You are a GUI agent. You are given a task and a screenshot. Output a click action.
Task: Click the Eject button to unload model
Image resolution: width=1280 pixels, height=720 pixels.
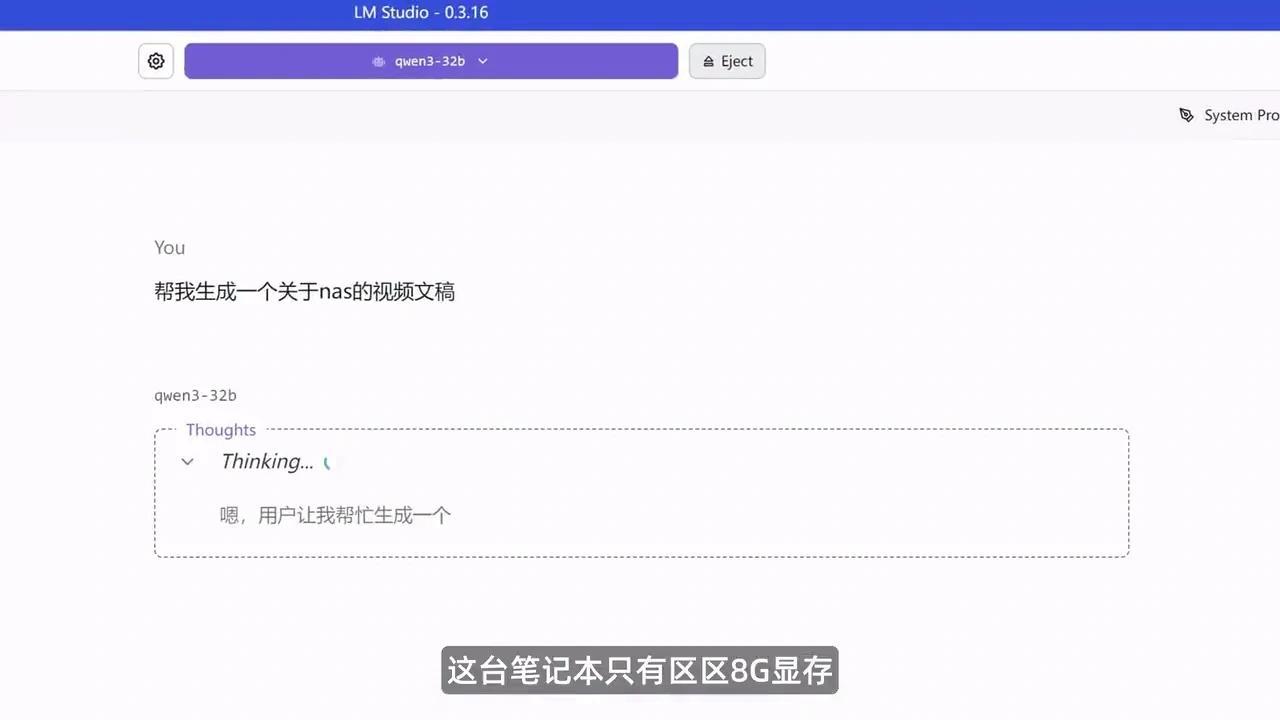click(727, 61)
